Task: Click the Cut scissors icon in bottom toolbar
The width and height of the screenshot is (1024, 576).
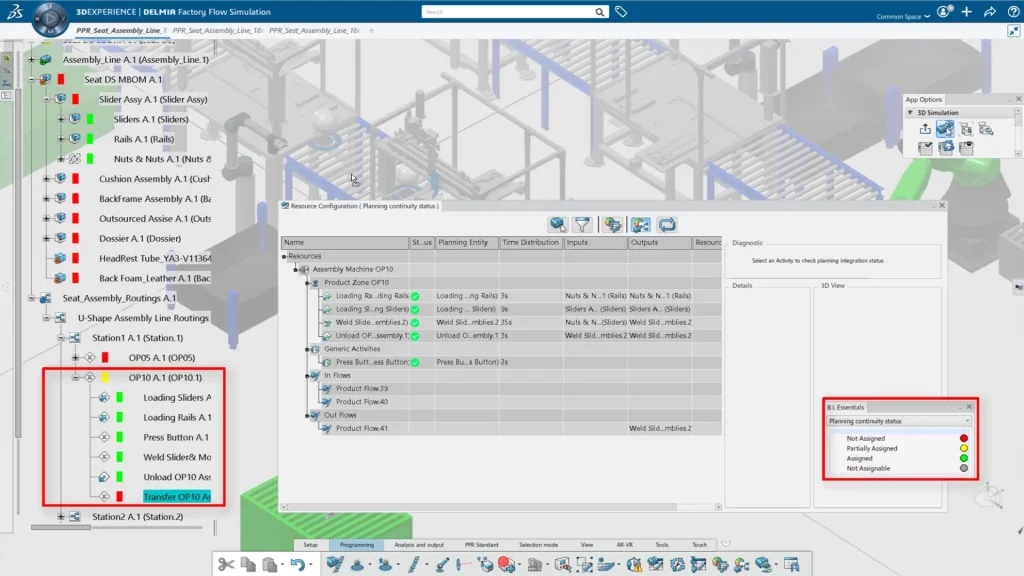Action: [x=226, y=565]
